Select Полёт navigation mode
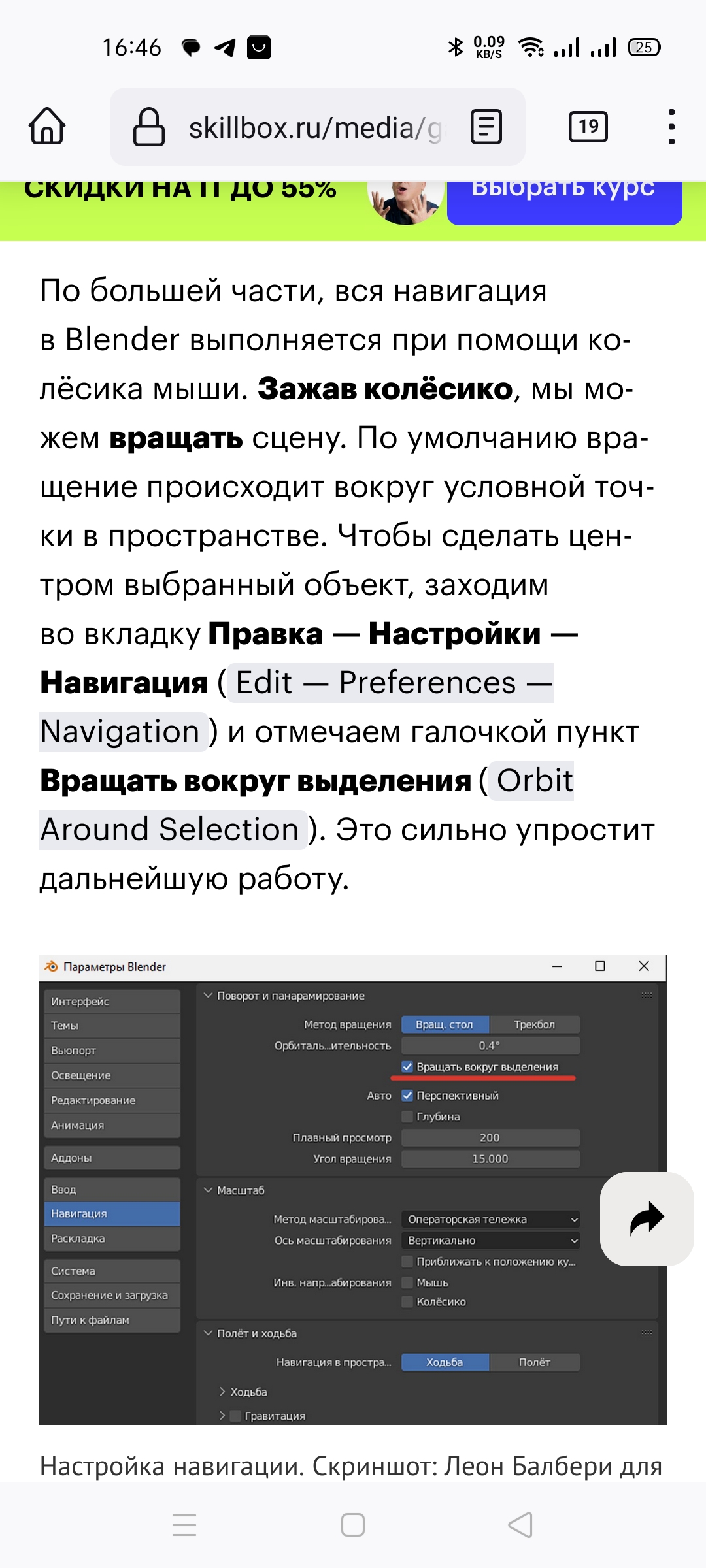The height and width of the screenshot is (1568, 706). pyautogui.click(x=535, y=1362)
